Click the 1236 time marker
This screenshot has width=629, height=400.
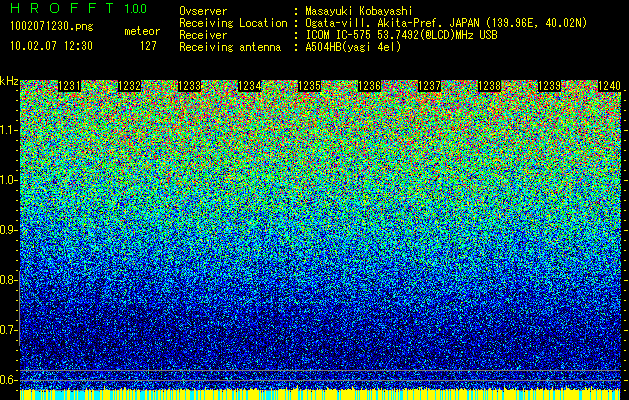click(369, 86)
